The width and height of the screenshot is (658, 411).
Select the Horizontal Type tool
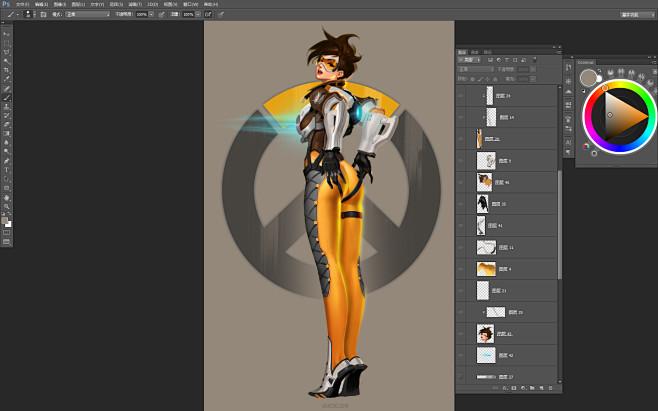coord(6,170)
